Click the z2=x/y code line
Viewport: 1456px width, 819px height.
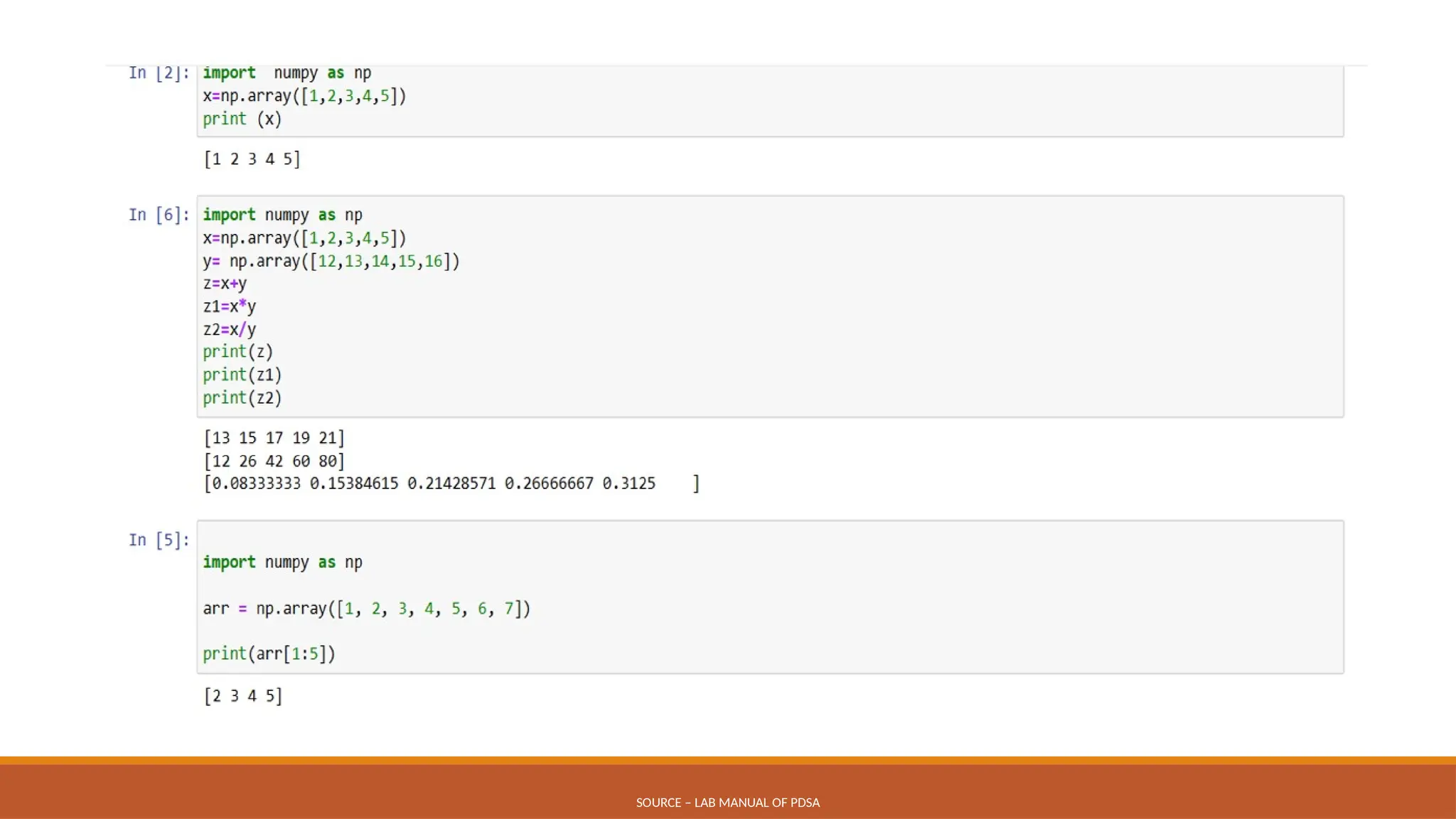[229, 329]
